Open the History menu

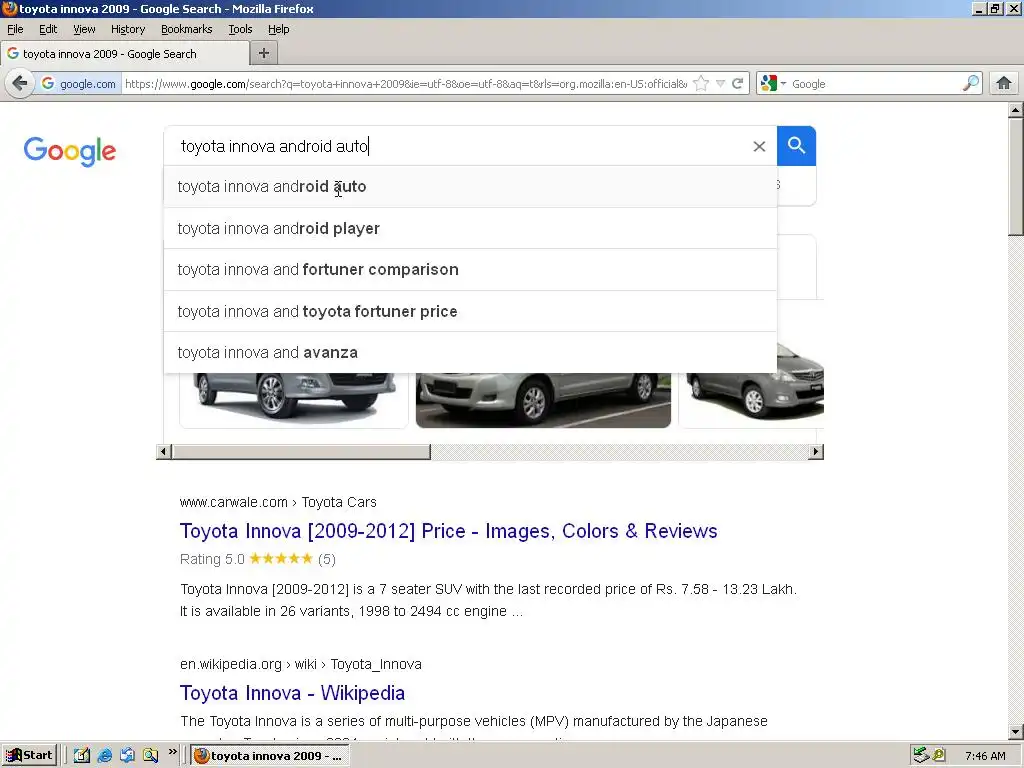pyautogui.click(x=128, y=29)
